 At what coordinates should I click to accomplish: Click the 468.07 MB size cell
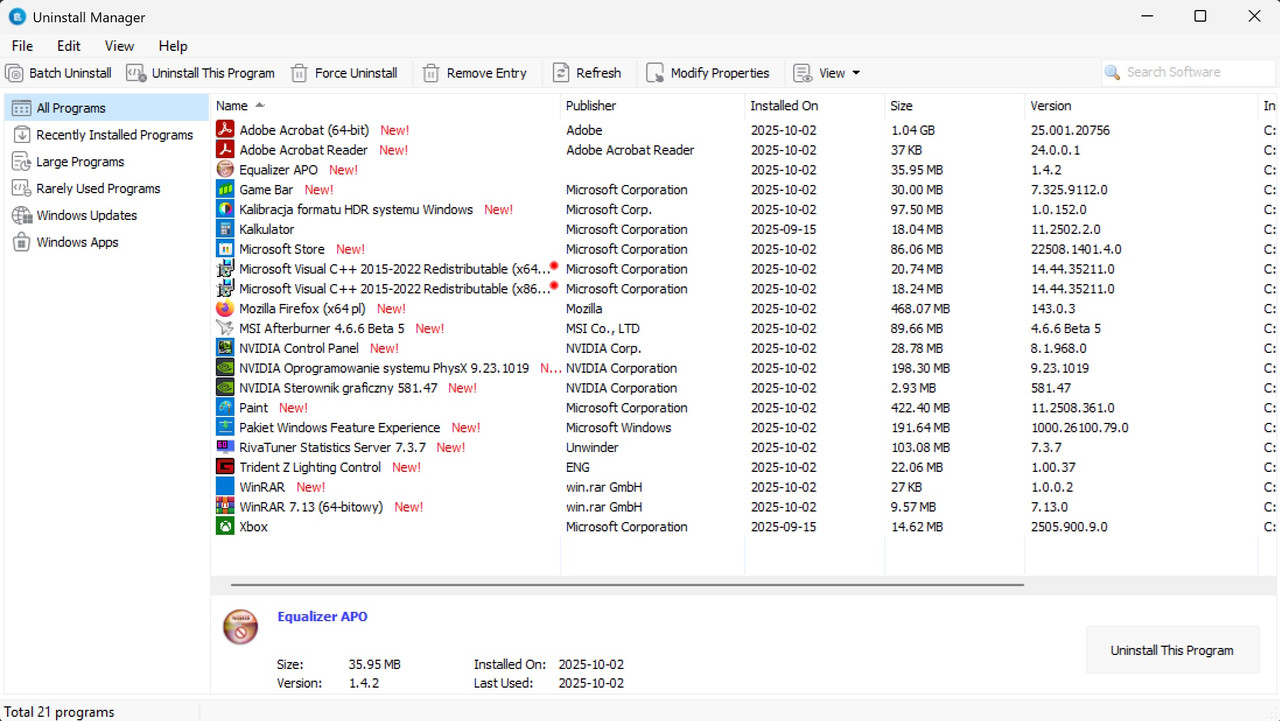tap(920, 309)
